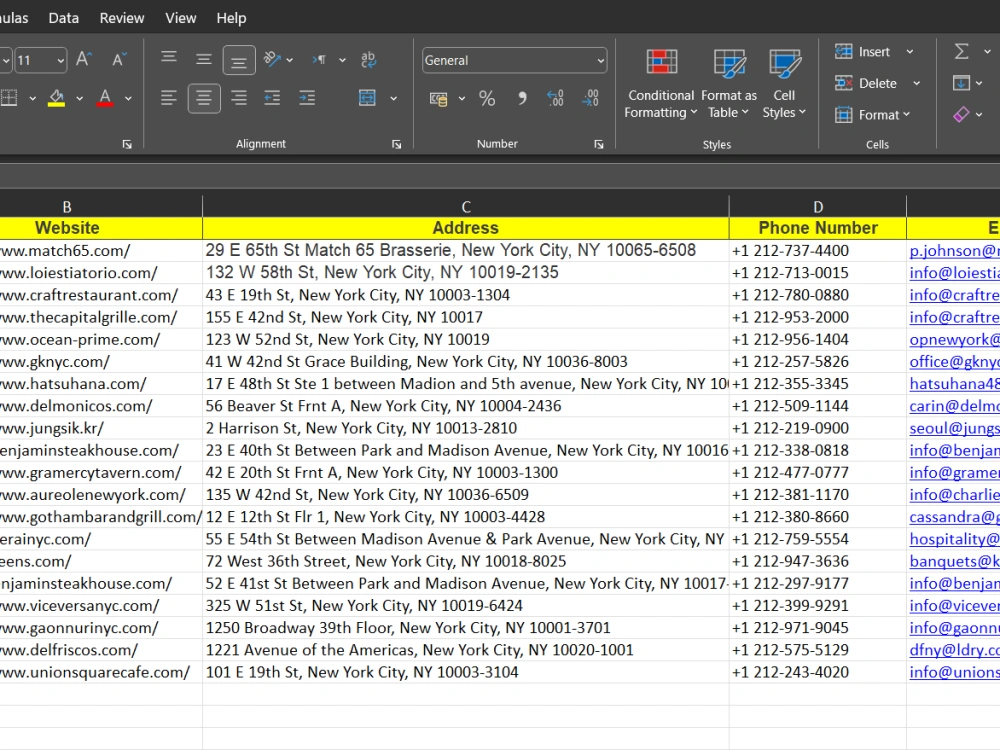Click the Fill down icon
The image size is (1000, 750).
pyautogui.click(x=961, y=83)
